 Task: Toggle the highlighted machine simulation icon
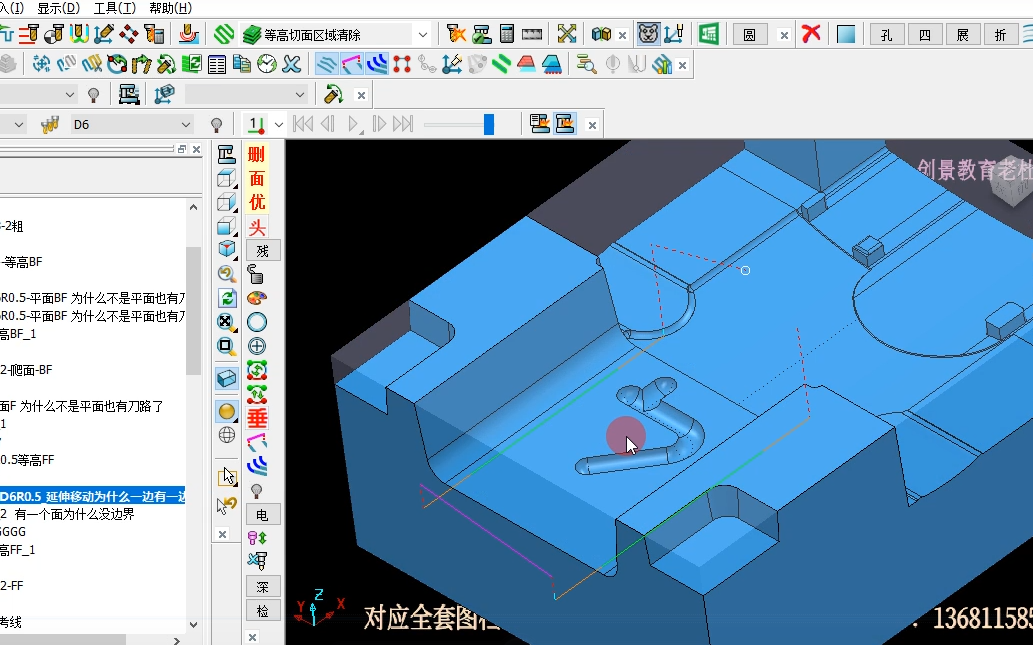[565, 124]
